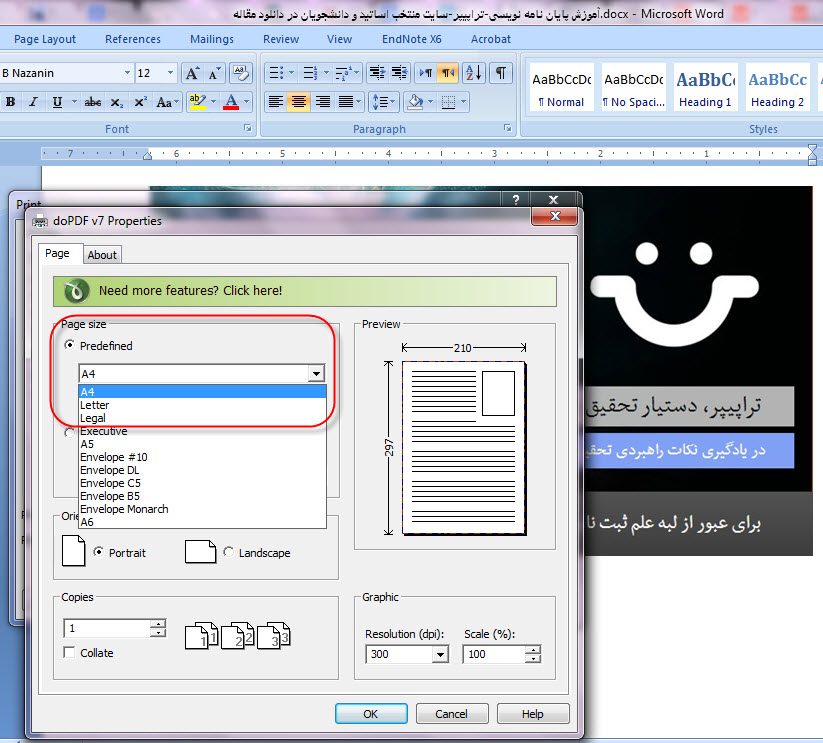The height and width of the screenshot is (743, 823).
Task: Center align the paragraph
Action: pyautogui.click(x=299, y=102)
